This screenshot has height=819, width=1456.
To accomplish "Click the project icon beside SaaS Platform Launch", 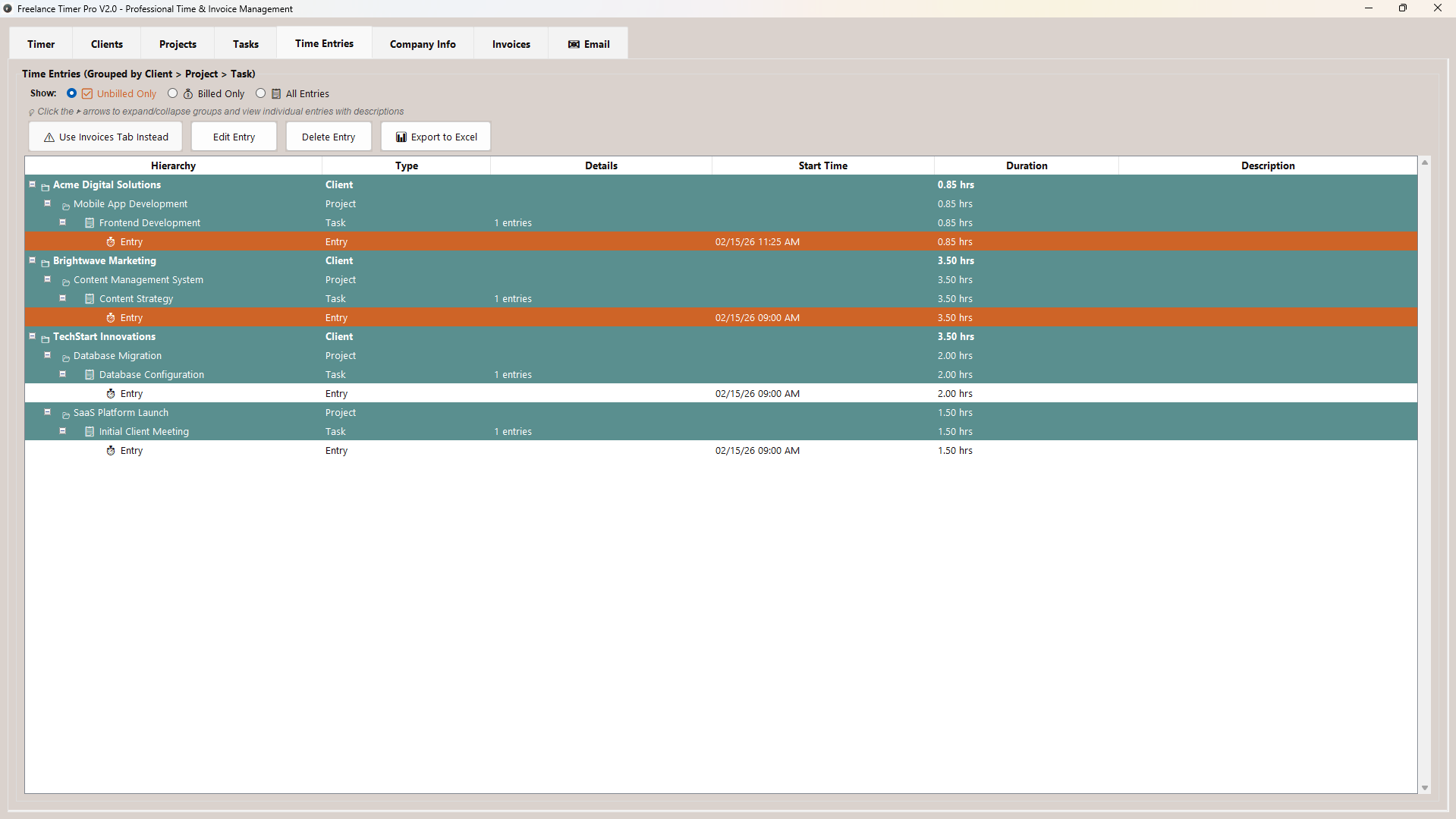I will [66, 414].
